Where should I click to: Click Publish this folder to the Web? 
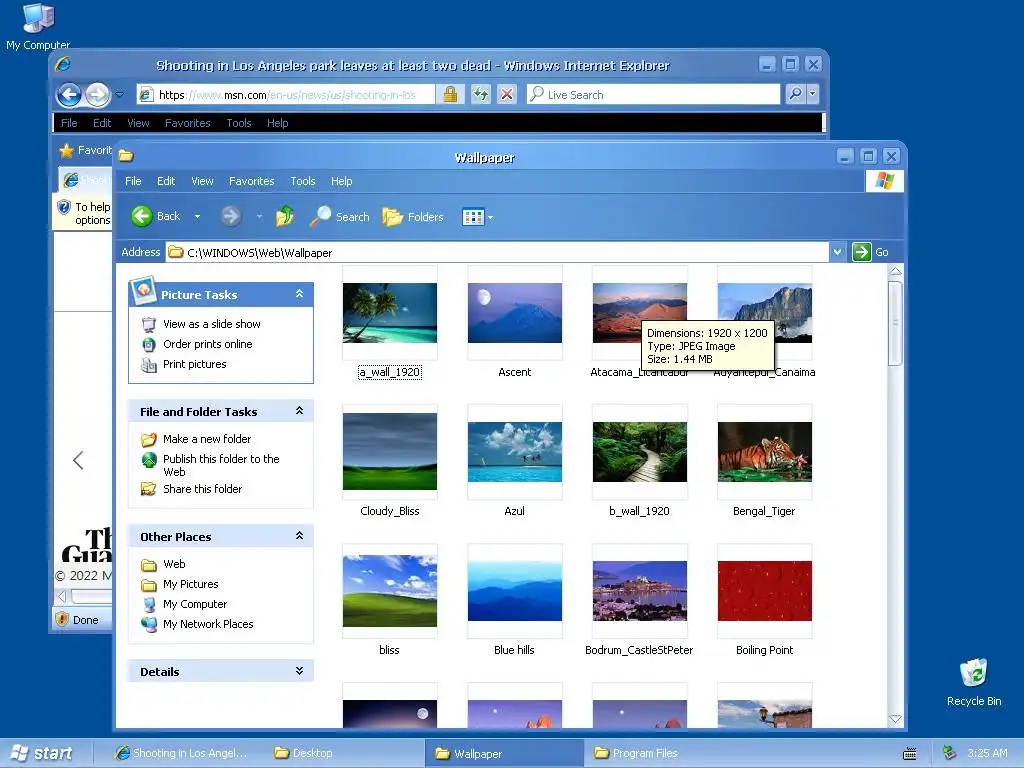(x=221, y=465)
